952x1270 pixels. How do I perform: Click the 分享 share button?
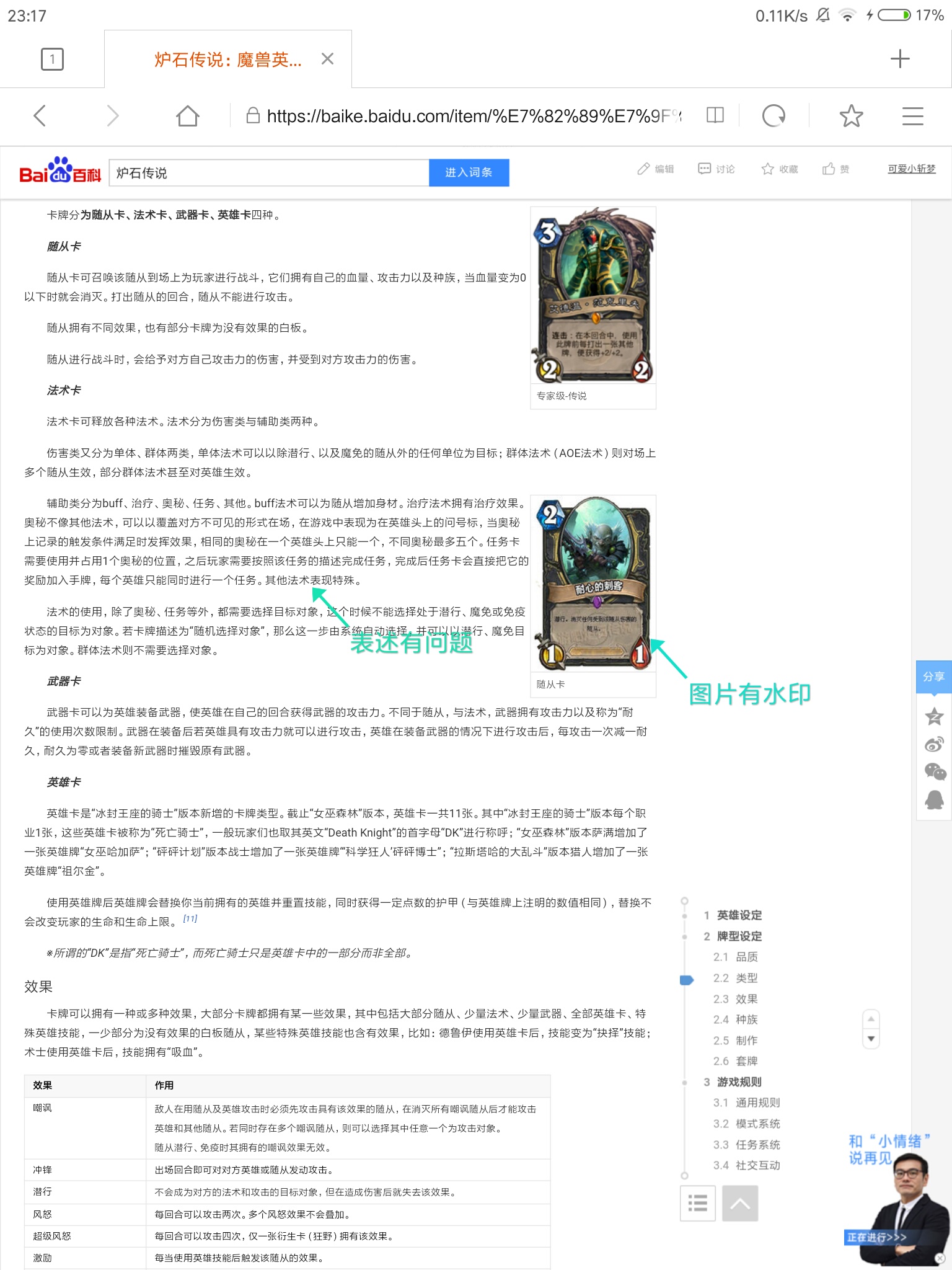tap(933, 677)
